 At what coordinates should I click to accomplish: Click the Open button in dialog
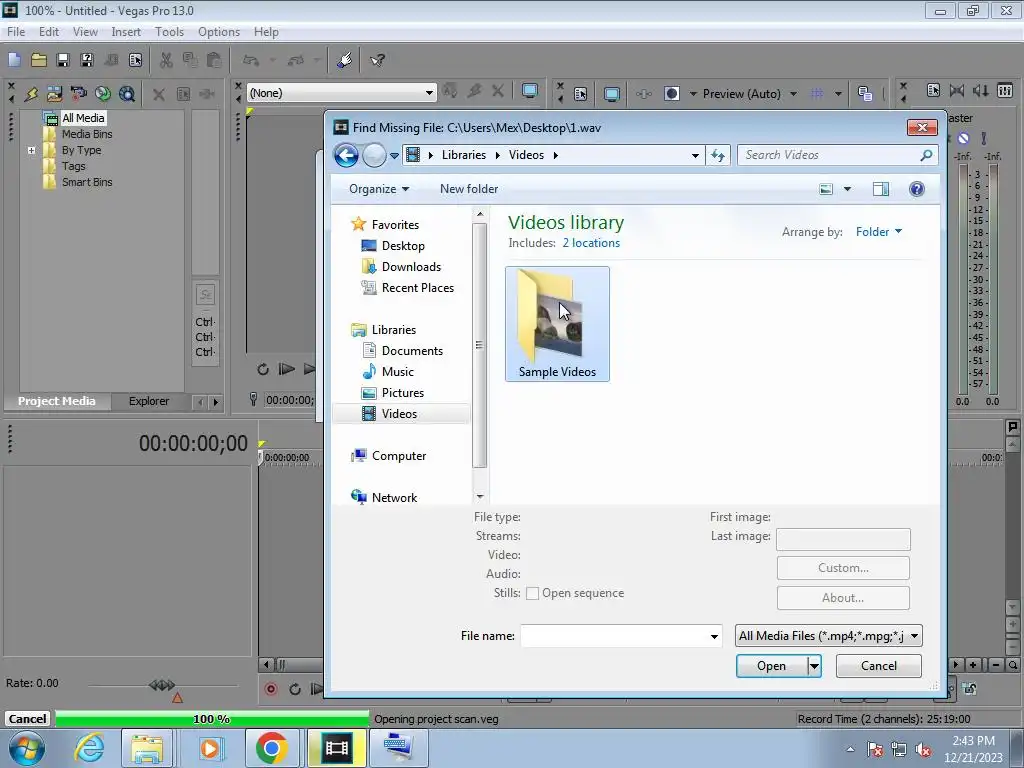point(771,666)
